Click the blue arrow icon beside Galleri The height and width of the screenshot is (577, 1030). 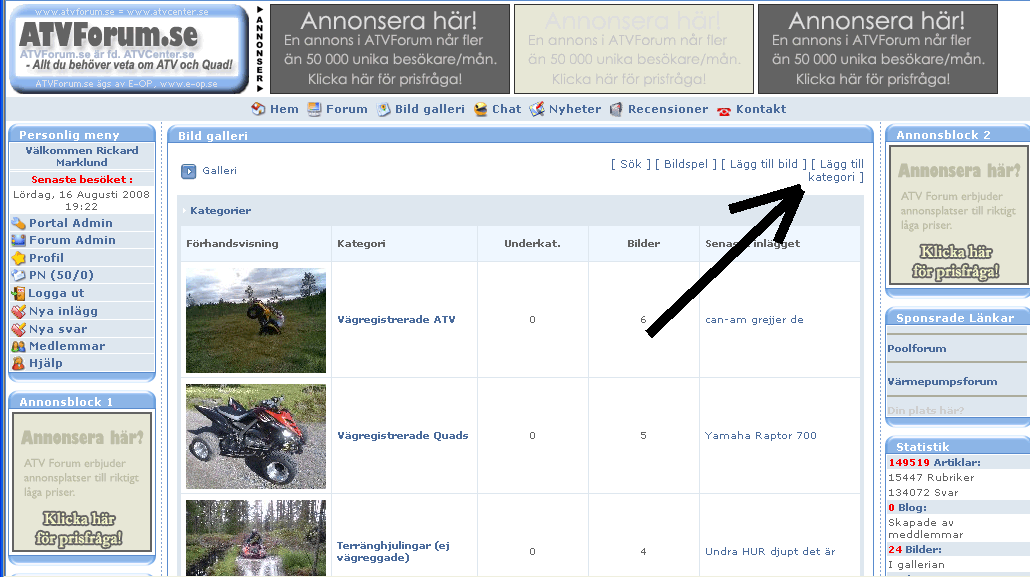point(189,171)
